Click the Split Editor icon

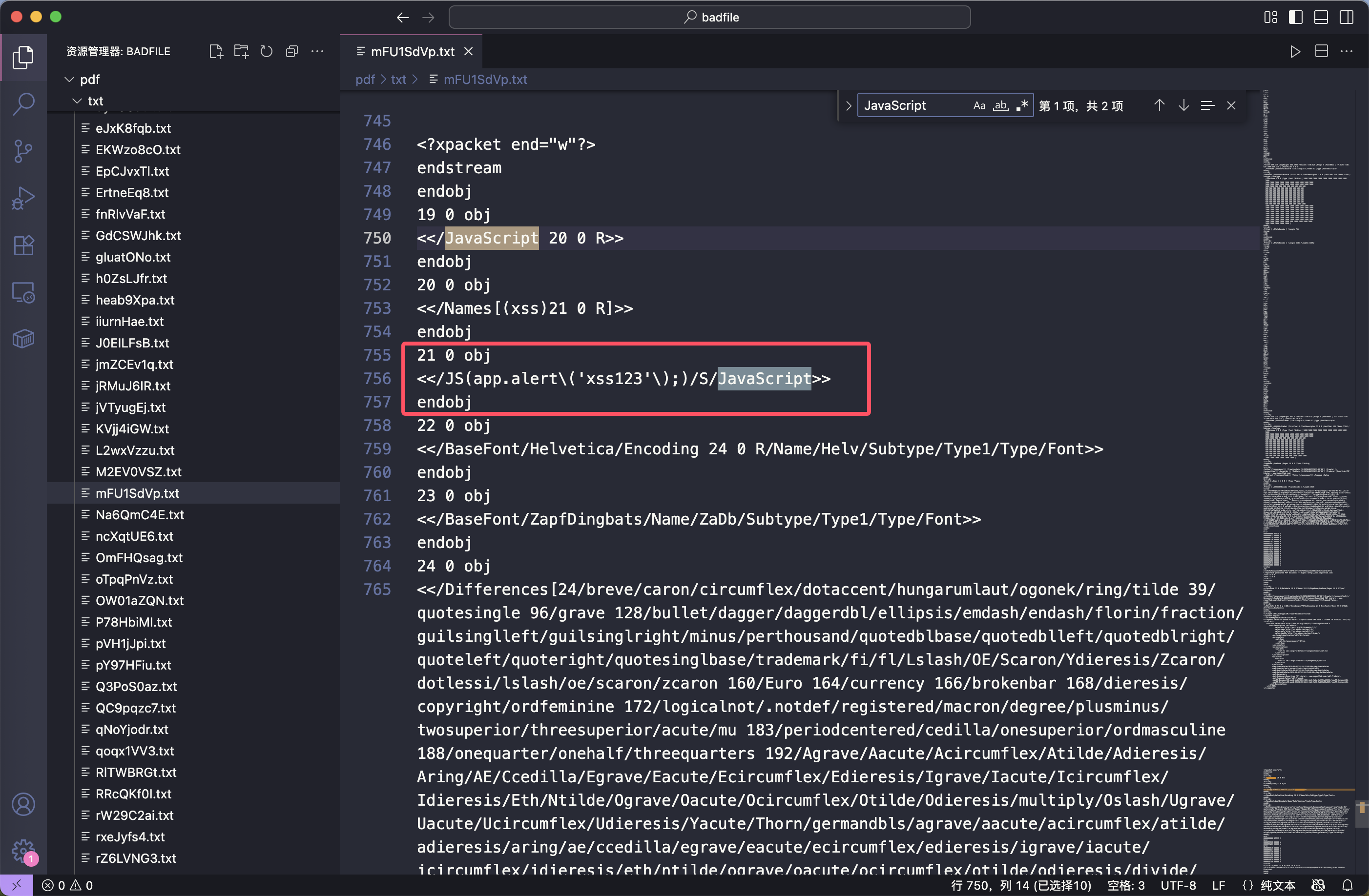(1321, 52)
